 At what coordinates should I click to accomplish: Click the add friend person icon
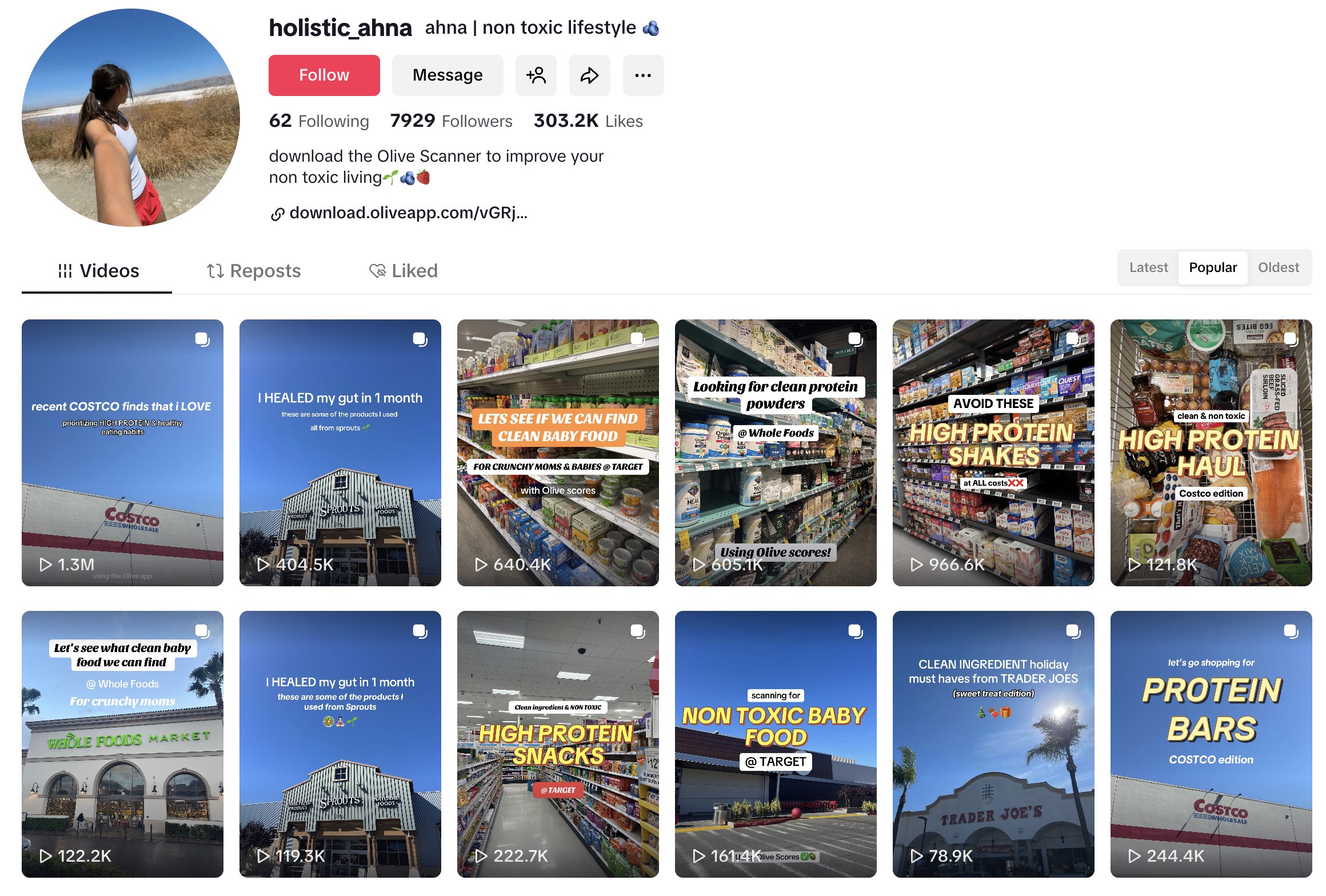[x=536, y=75]
